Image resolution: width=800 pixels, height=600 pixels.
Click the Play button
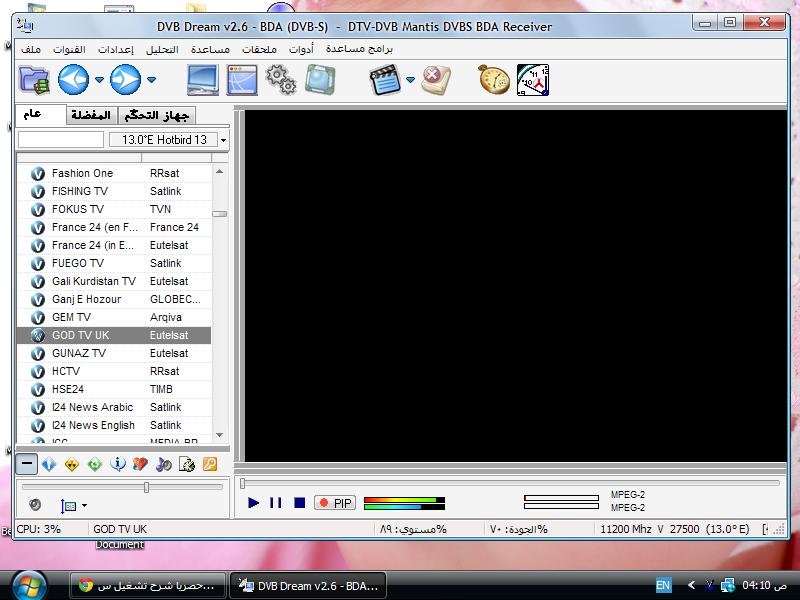click(x=254, y=503)
